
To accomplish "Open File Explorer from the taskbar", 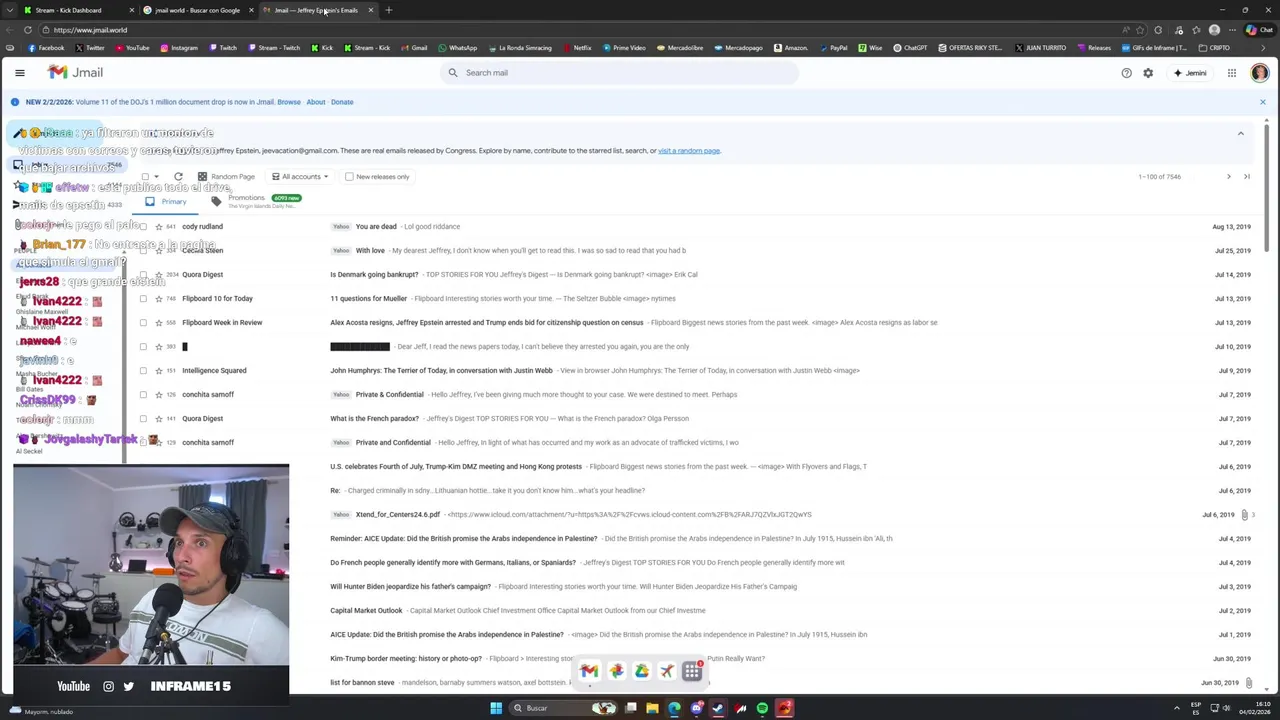I will click(652, 708).
